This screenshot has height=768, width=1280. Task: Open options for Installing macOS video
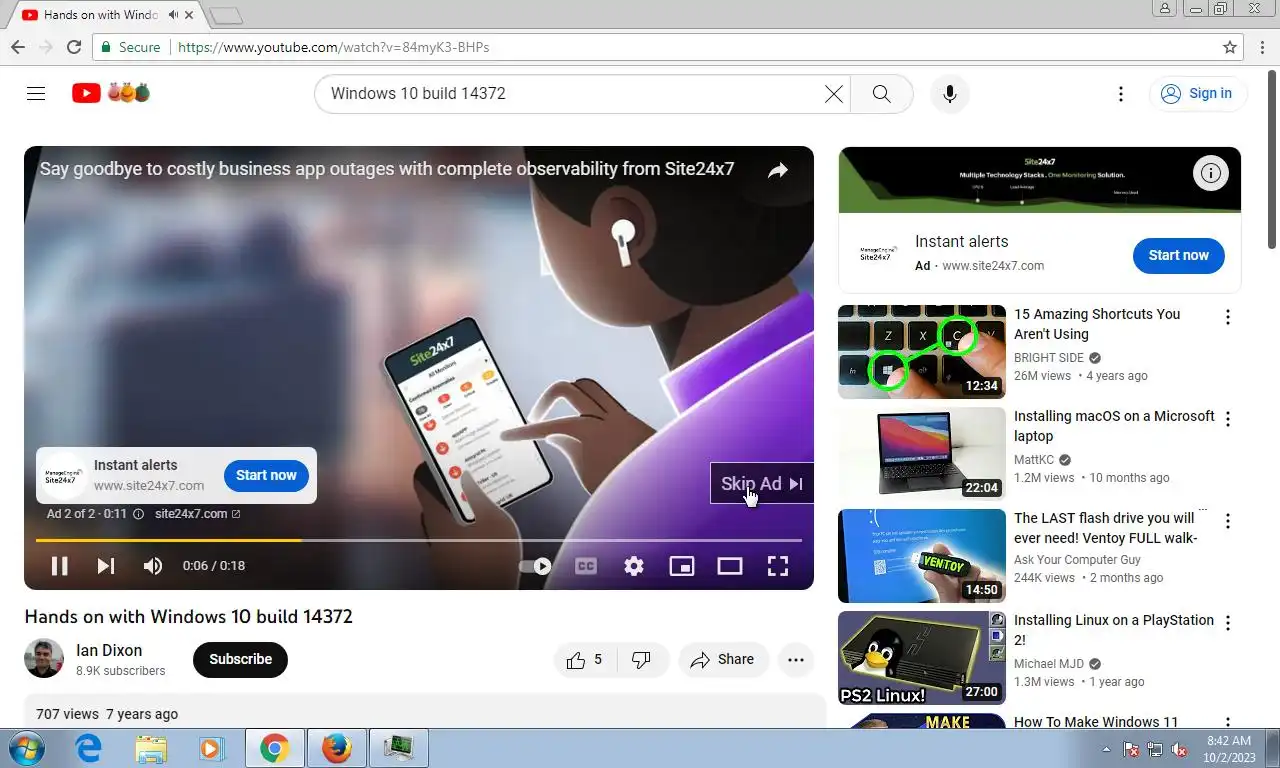coord(1227,419)
